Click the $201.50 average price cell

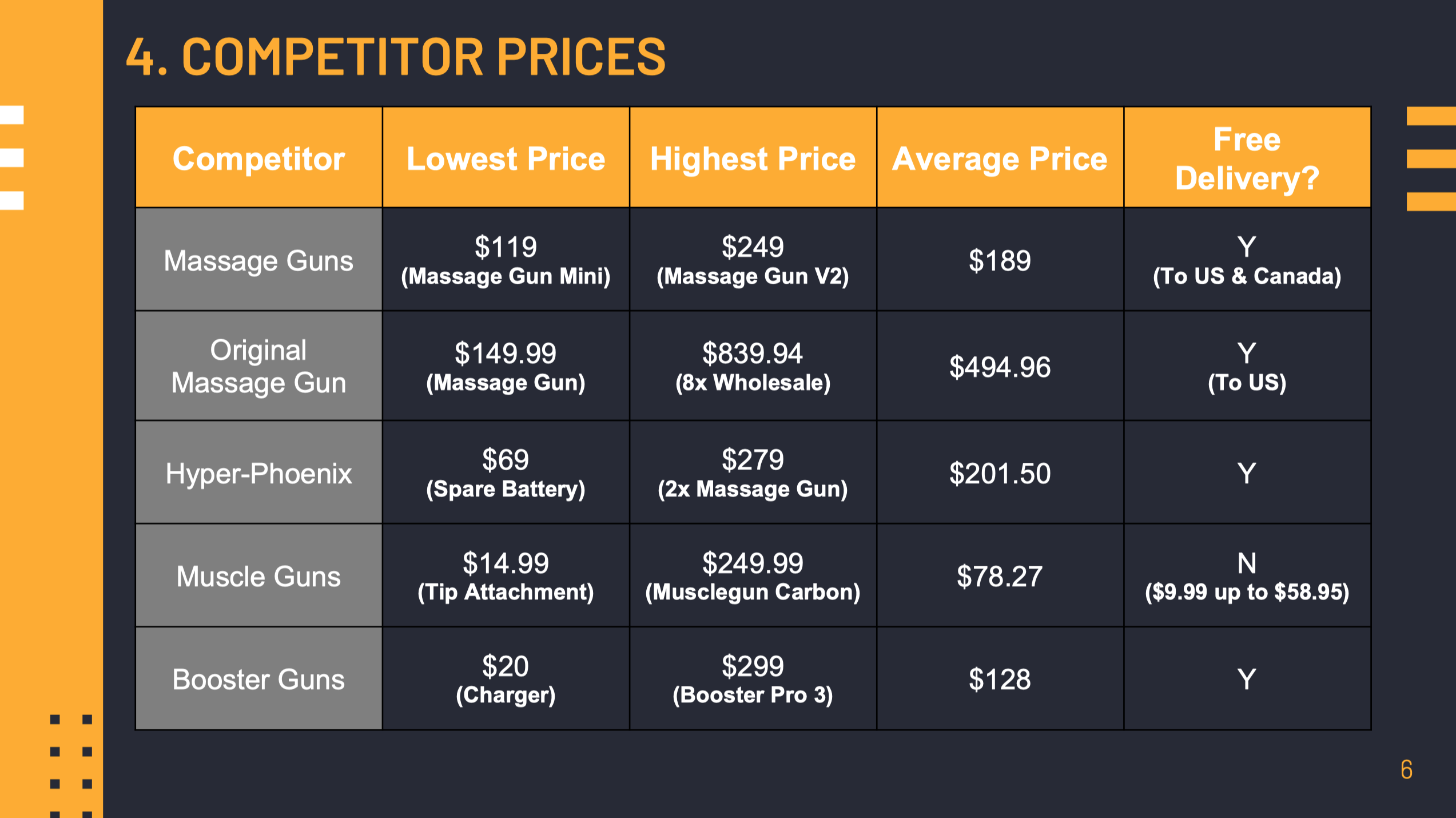click(x=1000, y=472)
